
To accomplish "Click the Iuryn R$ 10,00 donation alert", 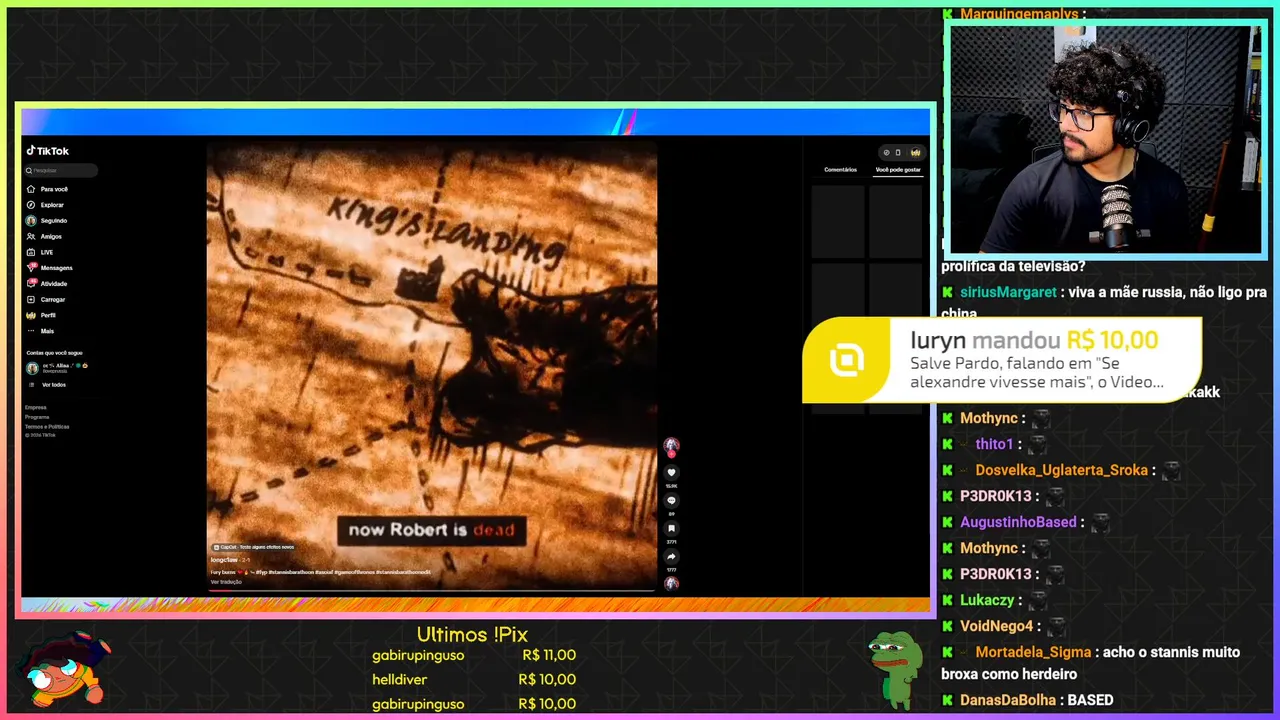I will (1002, 360).
